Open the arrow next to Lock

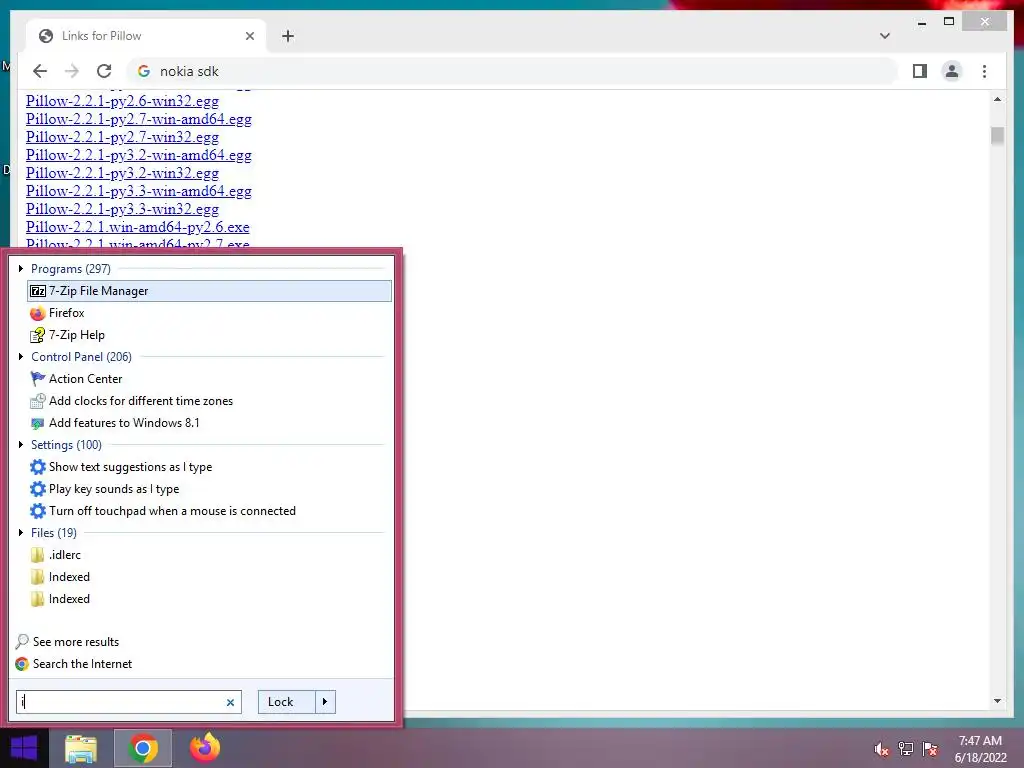[x=325, y=702]
